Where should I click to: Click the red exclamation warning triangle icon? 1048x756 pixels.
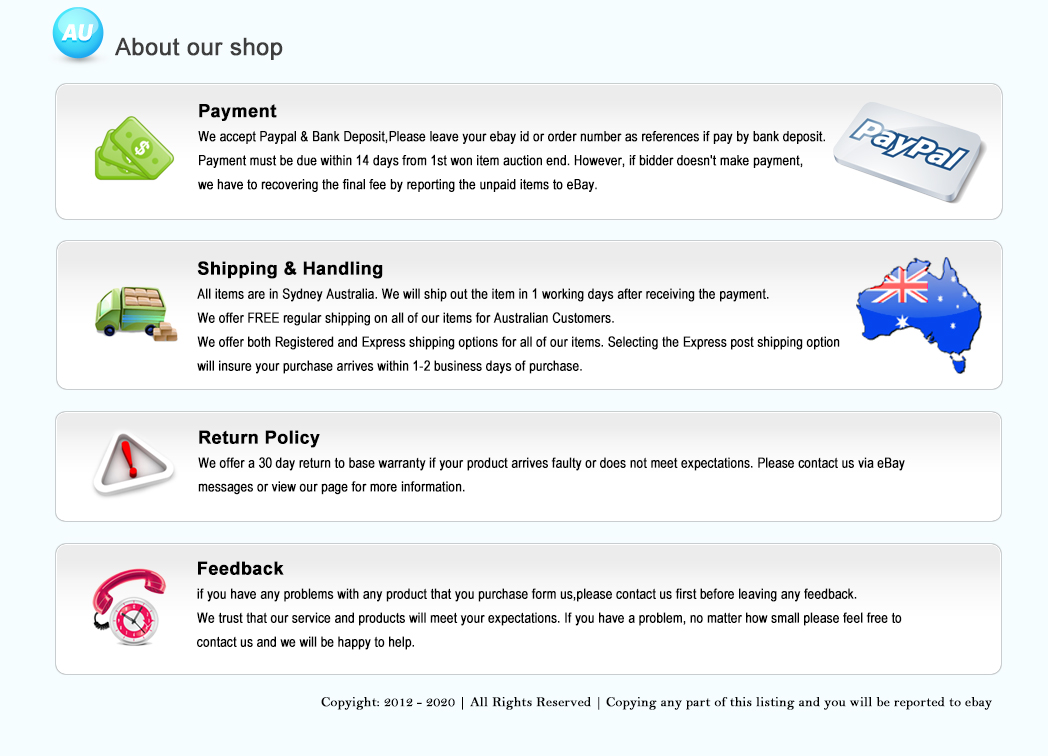[132, 464]
